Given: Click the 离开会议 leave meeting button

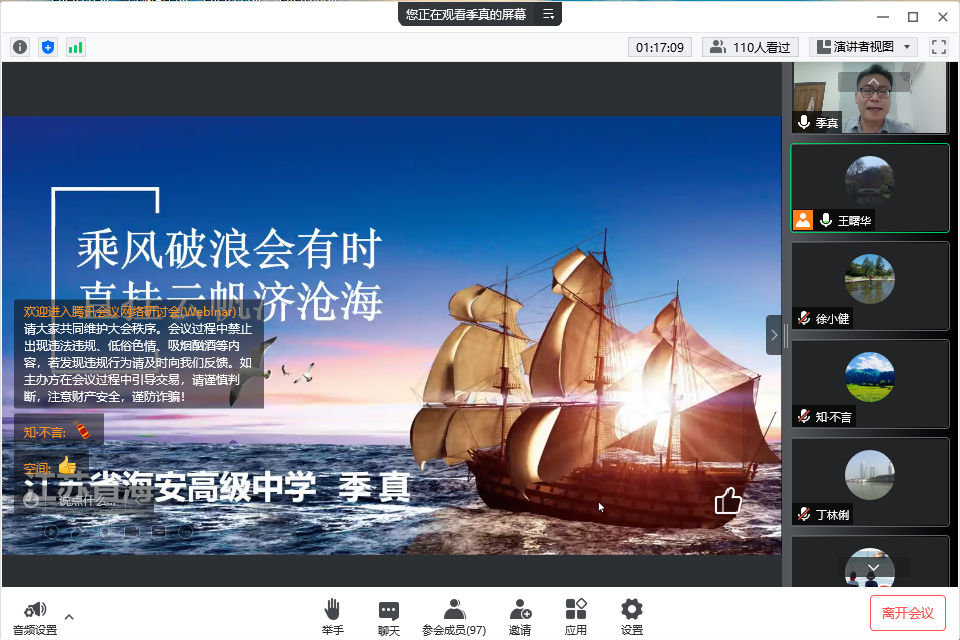Looking at the screenshot, I should (907, 613).
